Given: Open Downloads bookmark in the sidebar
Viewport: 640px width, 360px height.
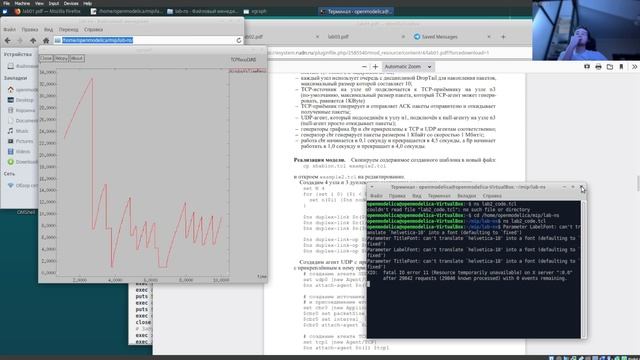Looking at the screenshot, I should pyautogui.click(x=22, y=162).
